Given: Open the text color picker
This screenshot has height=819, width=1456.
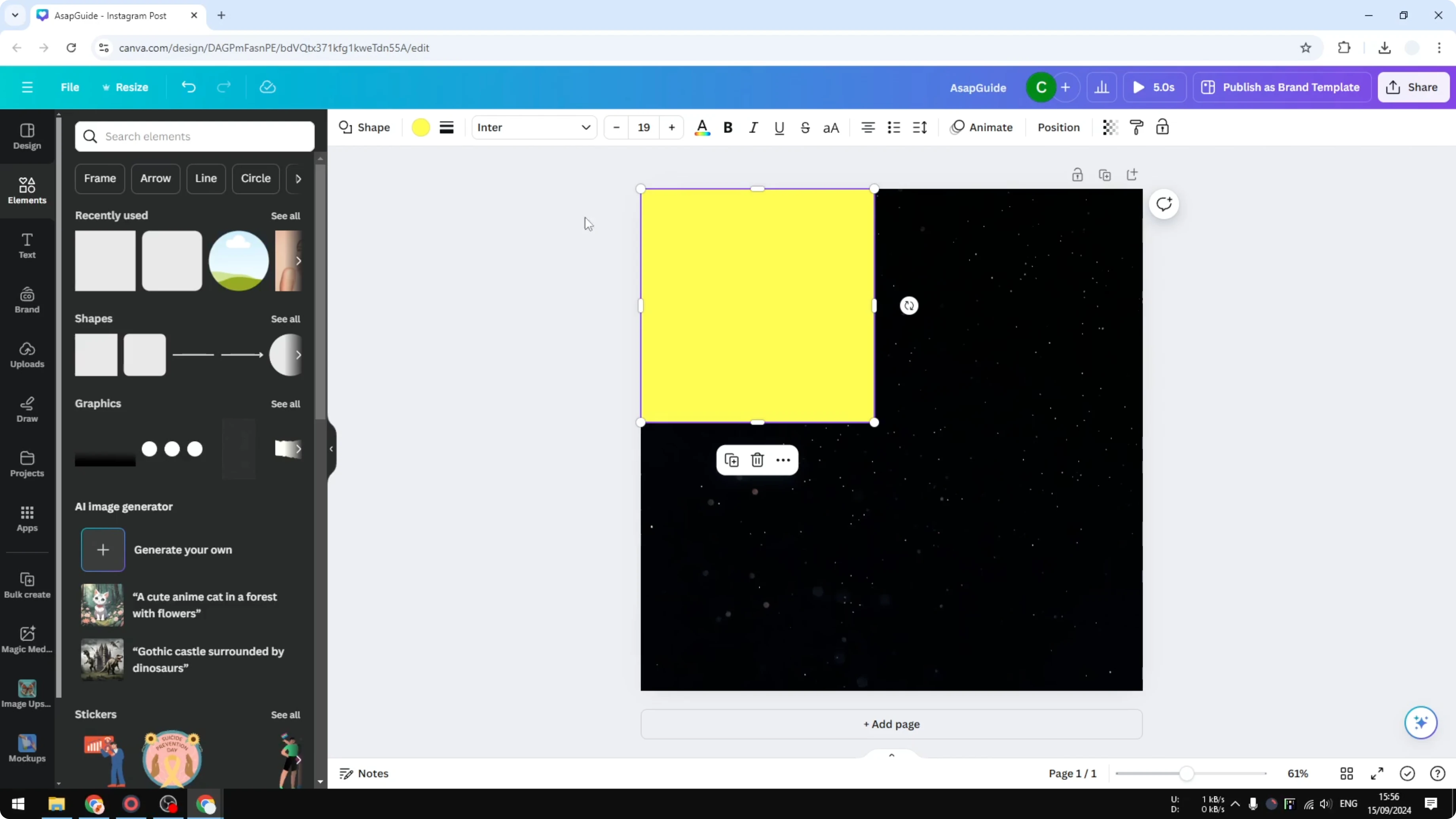Looking at the screenshot, I should 702,127.
